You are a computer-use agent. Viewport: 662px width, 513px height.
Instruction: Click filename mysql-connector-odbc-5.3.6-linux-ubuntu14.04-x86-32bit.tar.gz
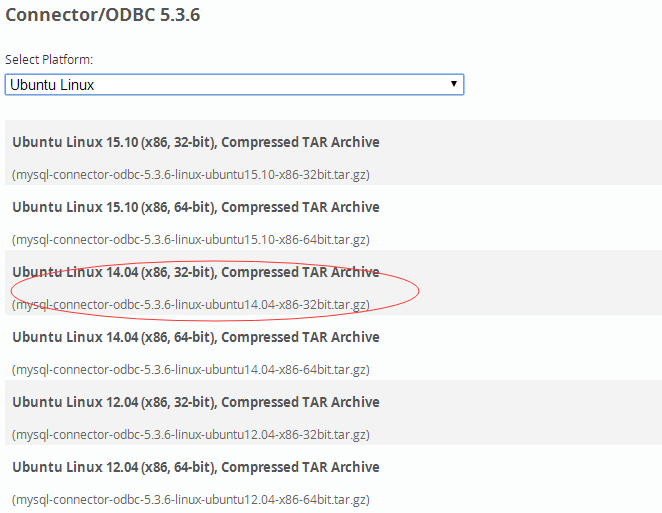191,305
